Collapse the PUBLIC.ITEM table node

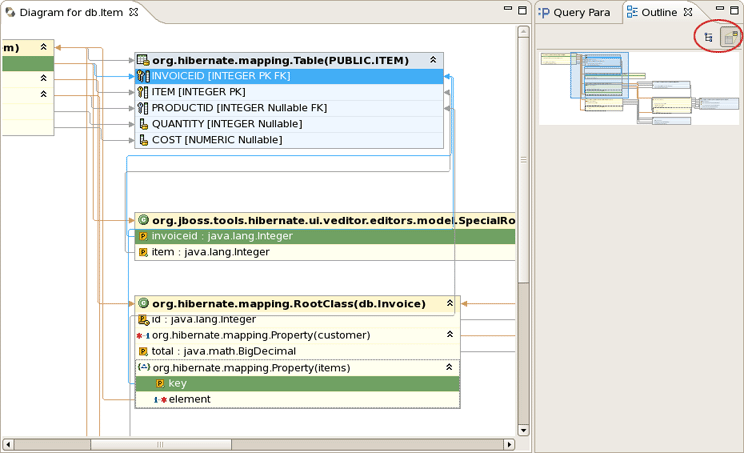(x=433, y=60)
